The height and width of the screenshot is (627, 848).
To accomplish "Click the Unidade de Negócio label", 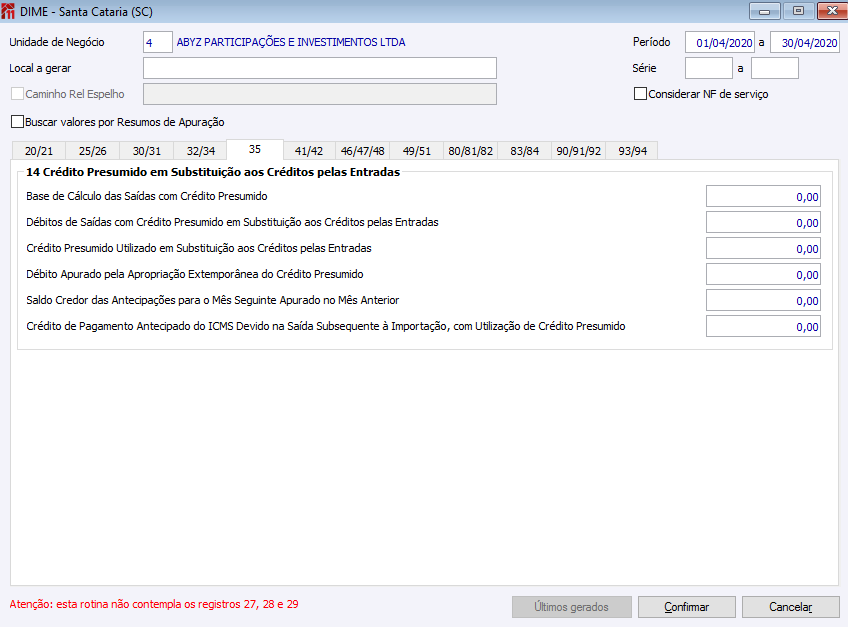I will [x=57, y=42].
